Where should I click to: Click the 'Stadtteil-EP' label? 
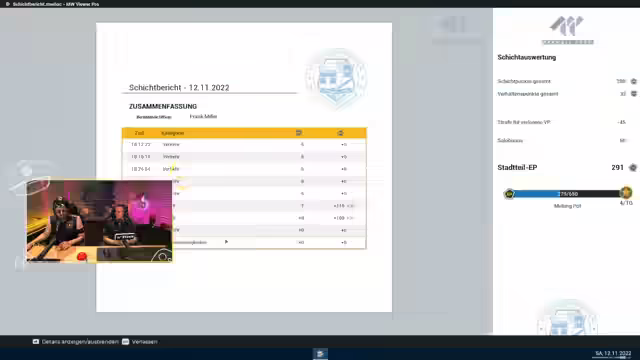click(517, 167)
